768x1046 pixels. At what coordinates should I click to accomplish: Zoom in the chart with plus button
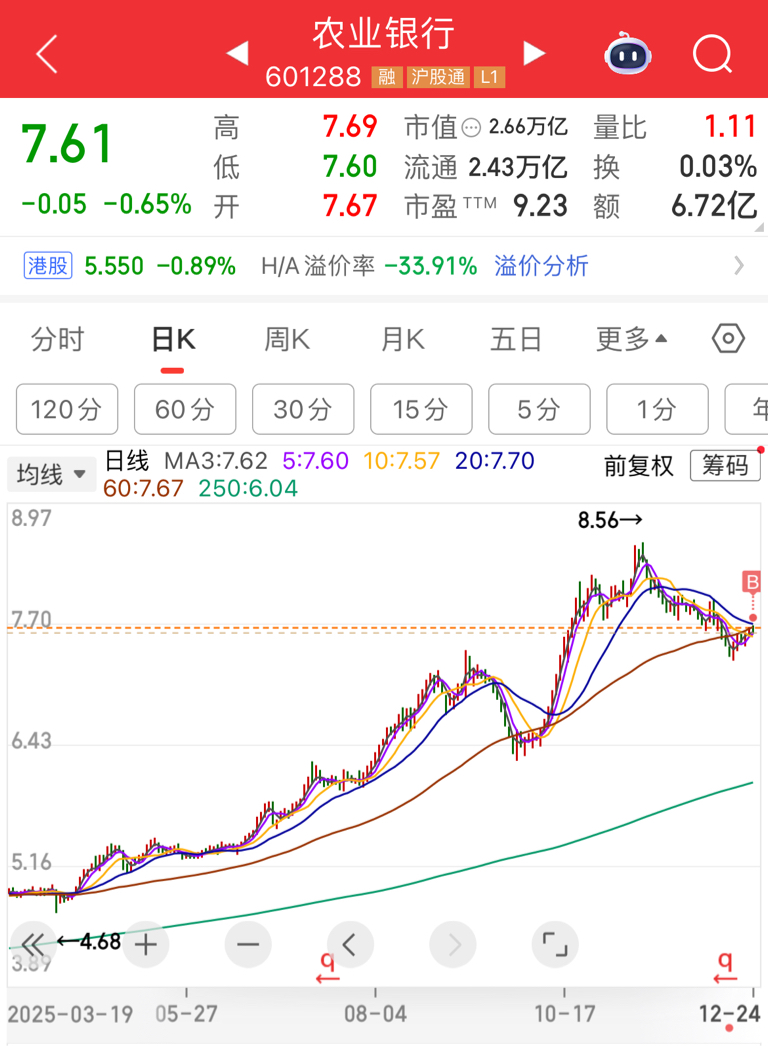point(145,944)
